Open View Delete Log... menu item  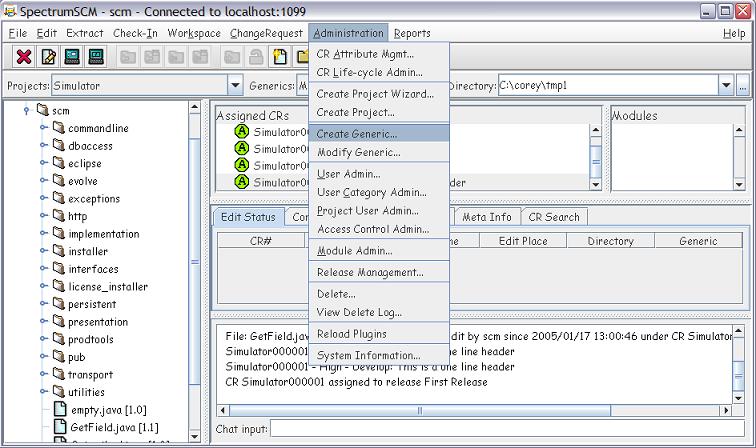[379, 312]
